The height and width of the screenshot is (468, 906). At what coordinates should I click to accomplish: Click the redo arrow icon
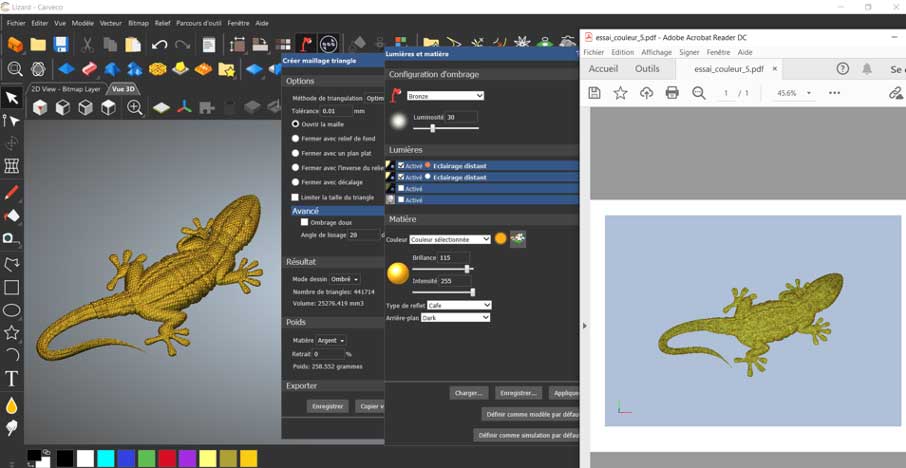point(183,44)
